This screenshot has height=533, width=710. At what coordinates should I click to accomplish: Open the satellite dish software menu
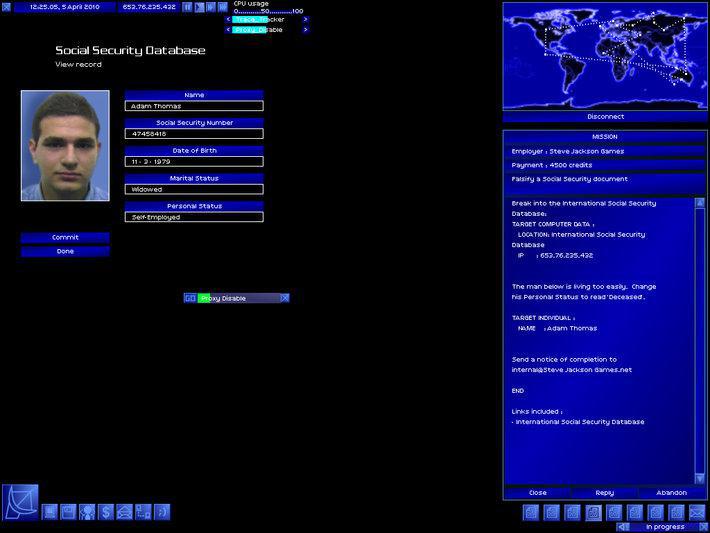pos(20,502)
